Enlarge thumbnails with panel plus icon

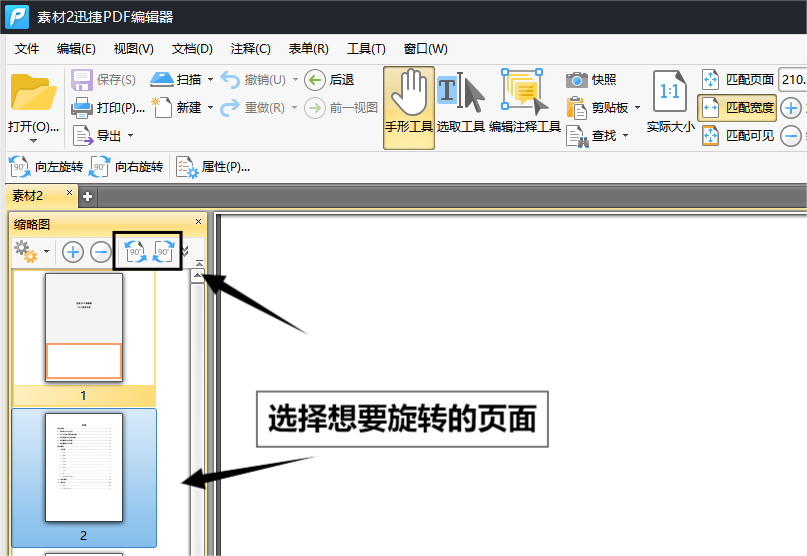pos(73,252)
